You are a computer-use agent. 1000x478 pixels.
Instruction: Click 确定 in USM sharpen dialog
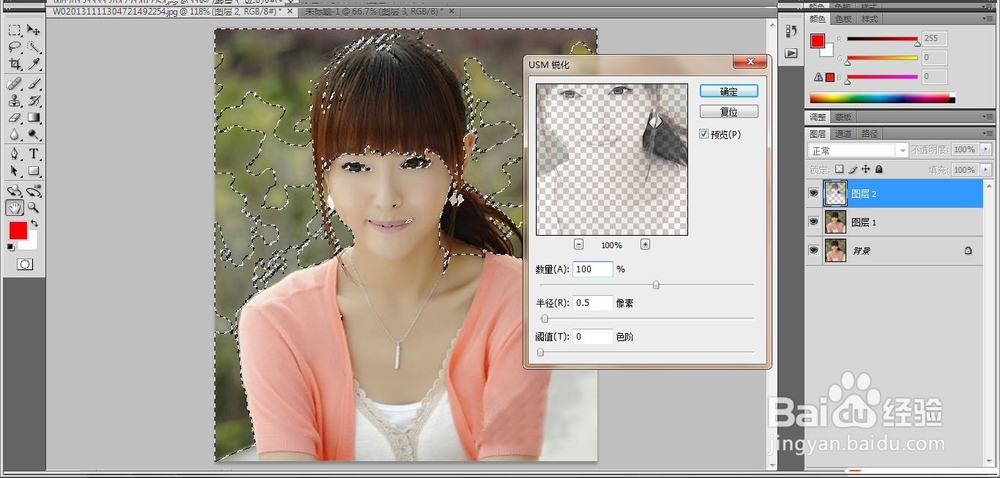729,91
